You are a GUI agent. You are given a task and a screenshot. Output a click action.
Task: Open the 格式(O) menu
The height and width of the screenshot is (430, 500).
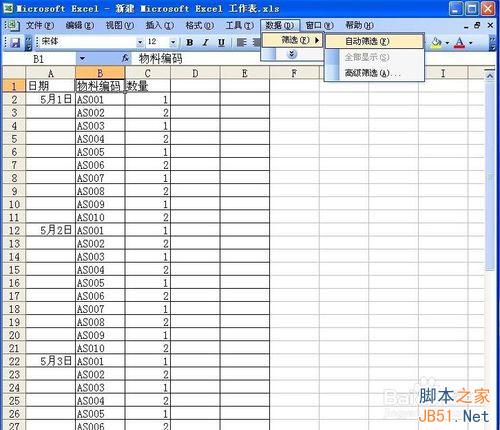coord(200,25)
